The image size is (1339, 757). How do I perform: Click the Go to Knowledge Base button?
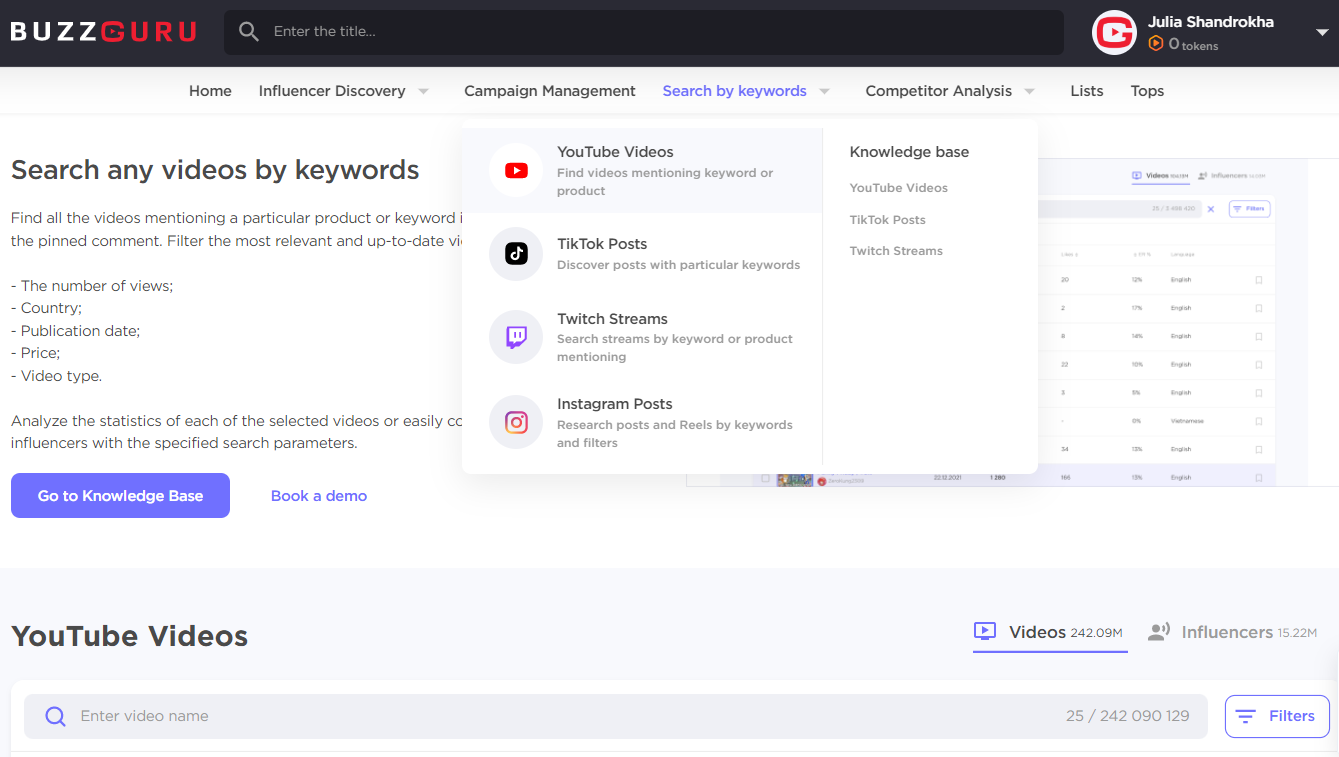point(120,496)
